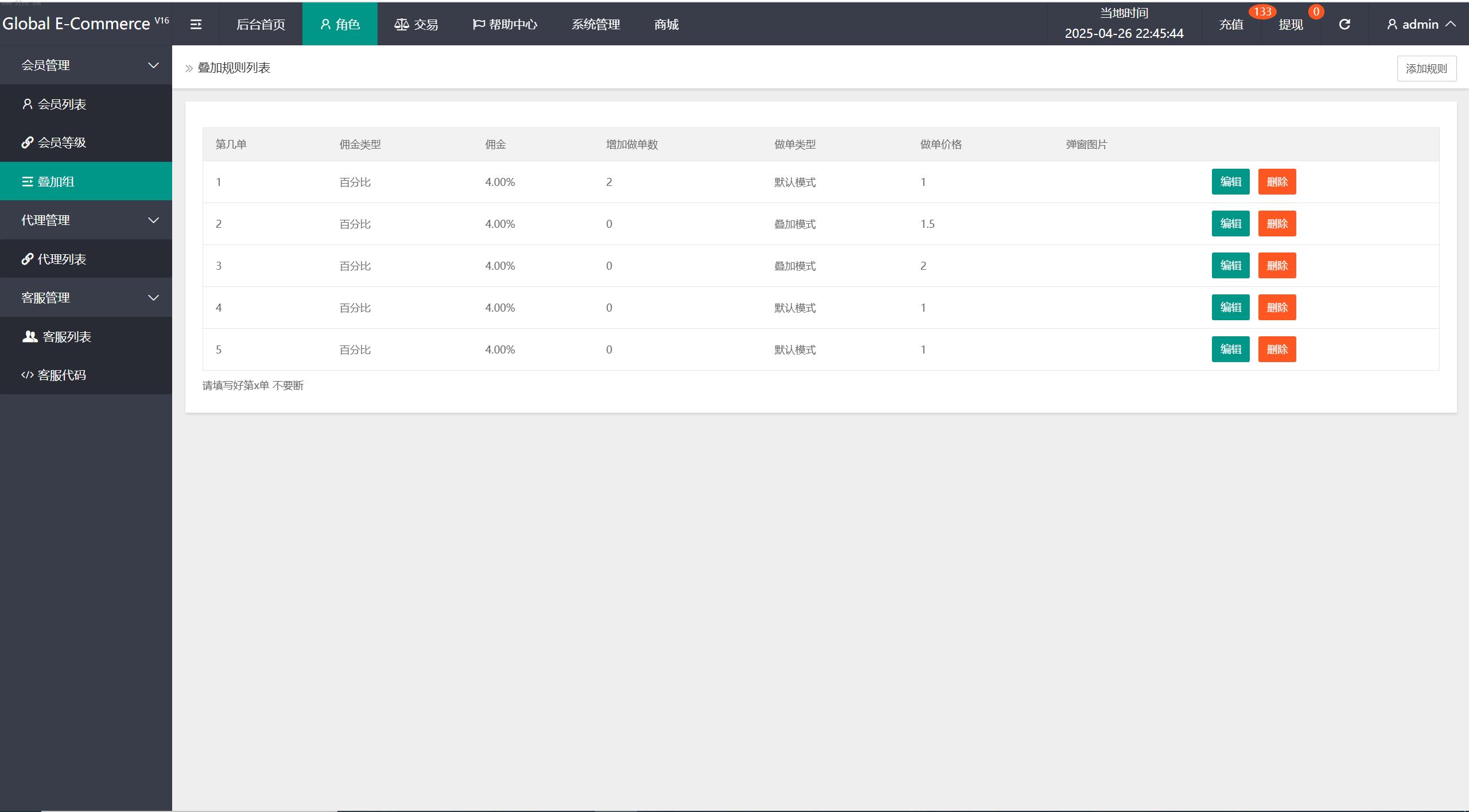
Task: Open 会员等级 link item in sidebar
Action: tap(61, 142)
